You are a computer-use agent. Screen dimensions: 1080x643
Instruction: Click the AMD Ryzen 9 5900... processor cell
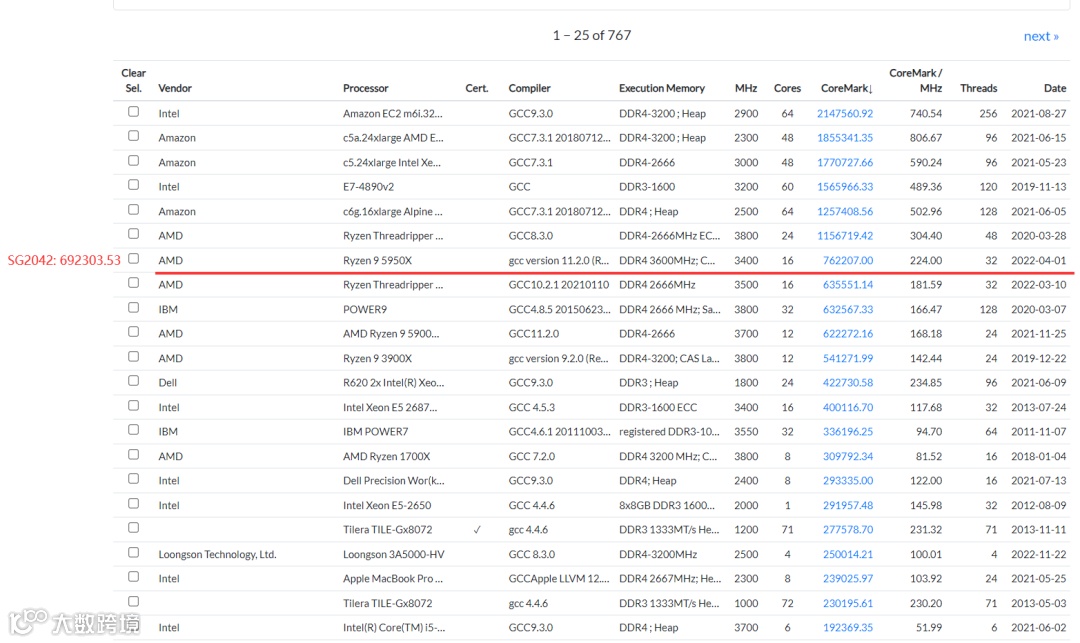click(x=391, y=333)
